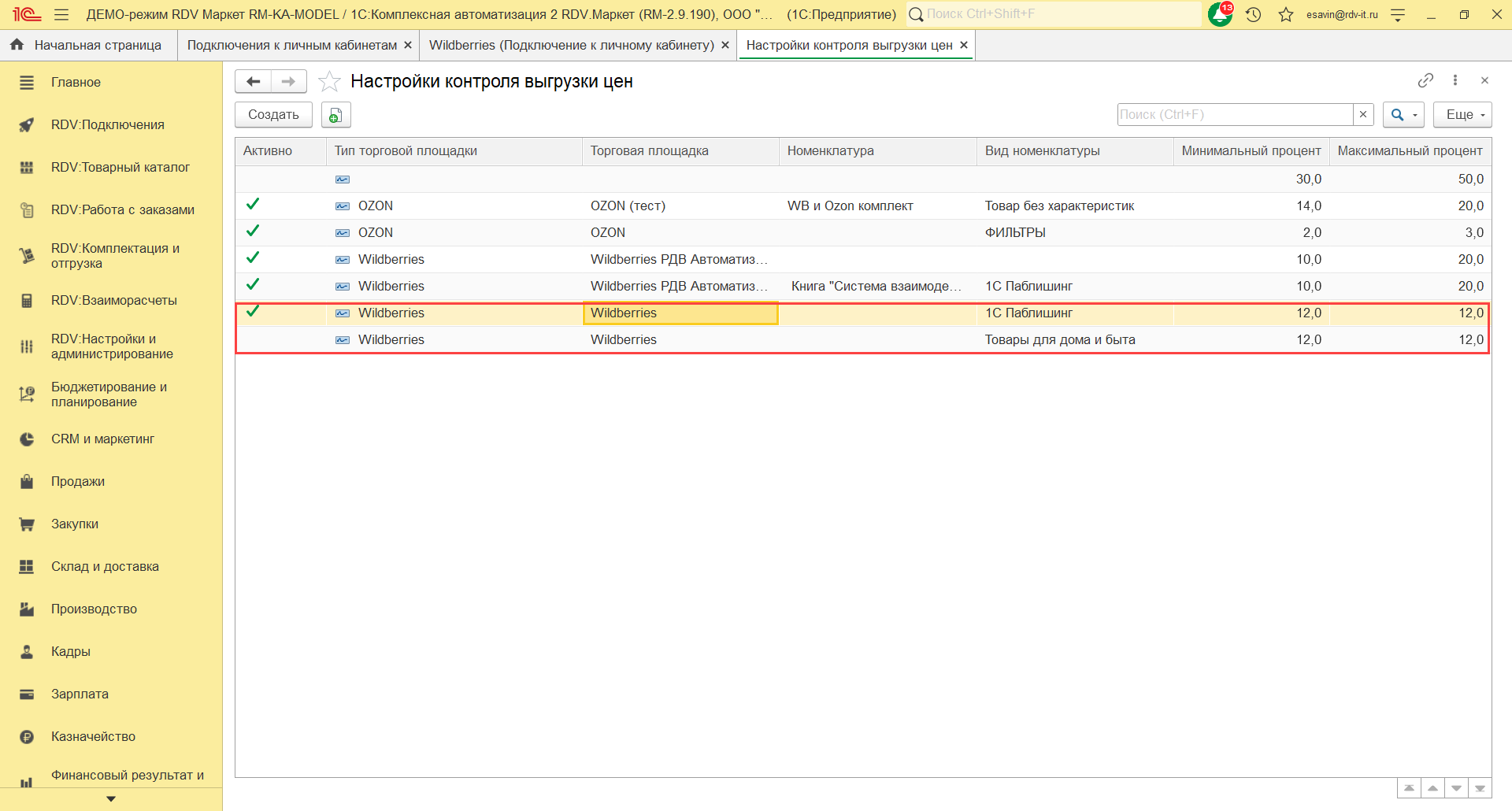Viewport: 1512px width, 811px height.
Task: Toggle active cell for Товары для дома row
Action: [x=280, y=339]
